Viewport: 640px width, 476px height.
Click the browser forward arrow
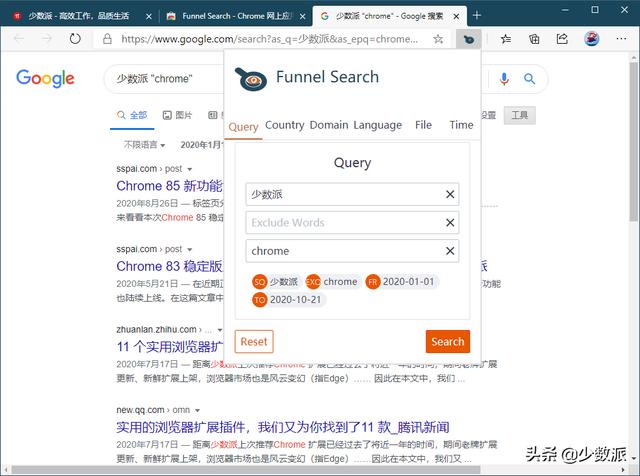click(47, 39)
